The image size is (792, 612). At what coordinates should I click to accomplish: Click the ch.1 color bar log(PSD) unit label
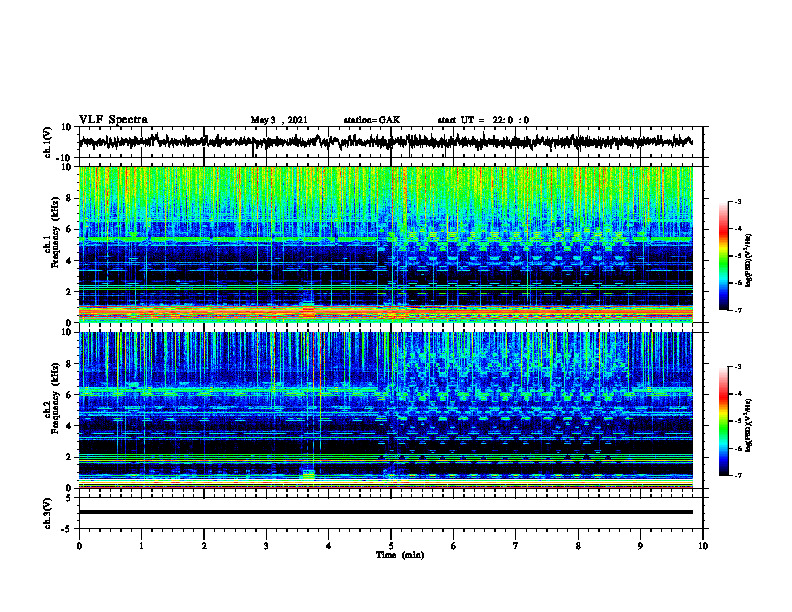point(749,260)
